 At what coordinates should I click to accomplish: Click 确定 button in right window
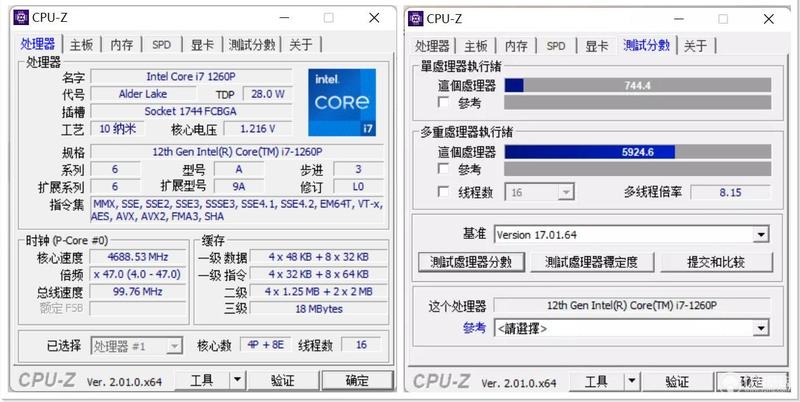(752, 381)
